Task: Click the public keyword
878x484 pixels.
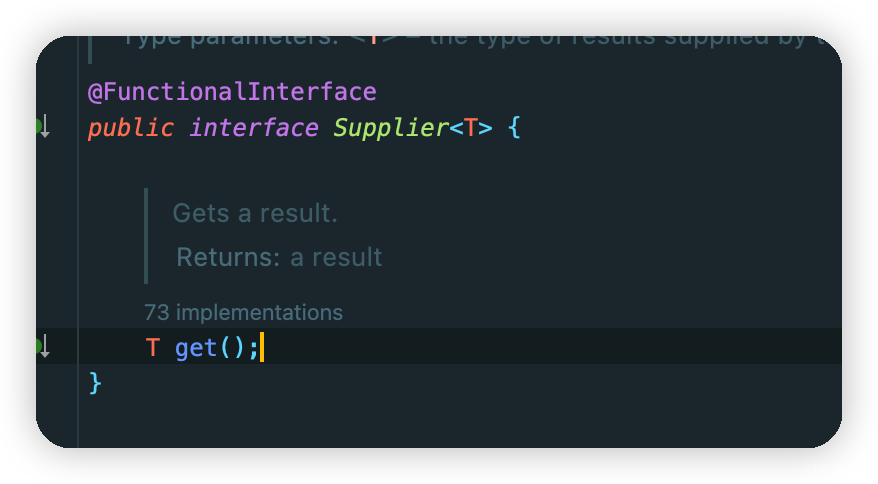Action: [x=131, y=128]
